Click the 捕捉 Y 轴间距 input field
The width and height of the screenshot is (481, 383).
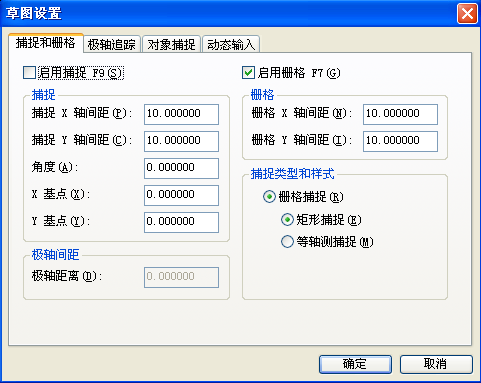pyautogui.click(x=181, y=141)
